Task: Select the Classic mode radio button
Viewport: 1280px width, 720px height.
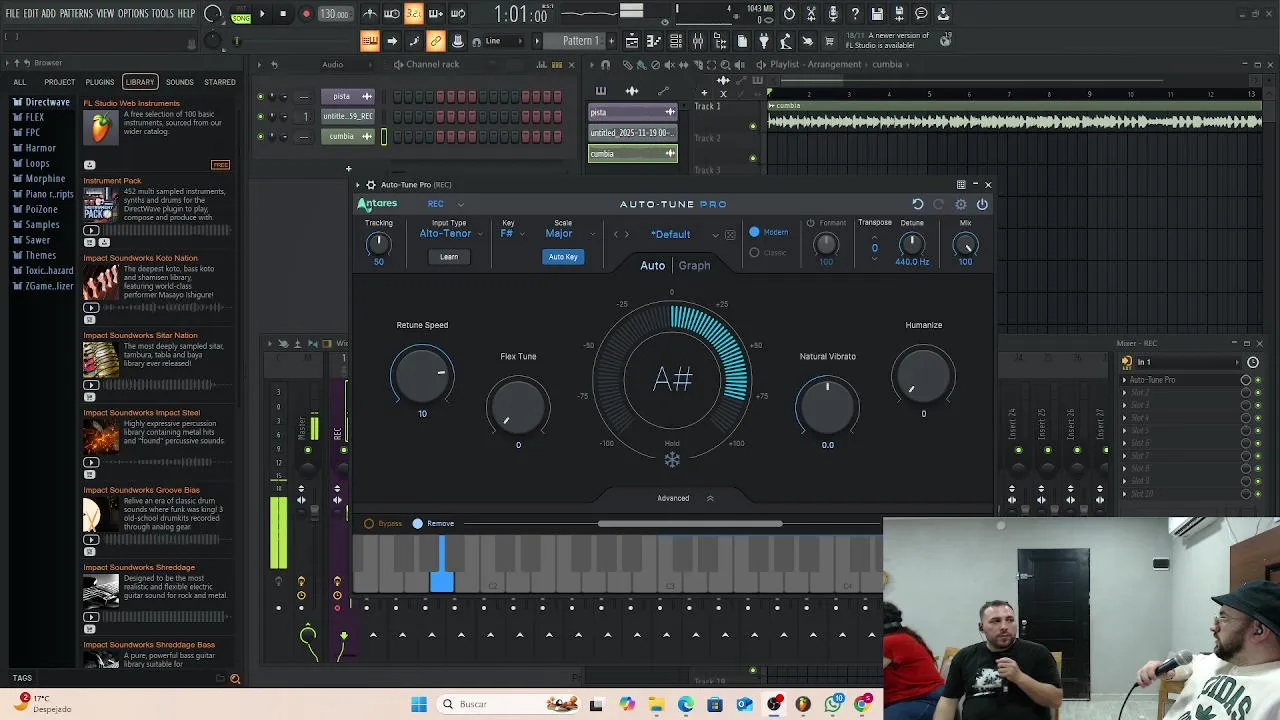Action: (x=755, y=253)
